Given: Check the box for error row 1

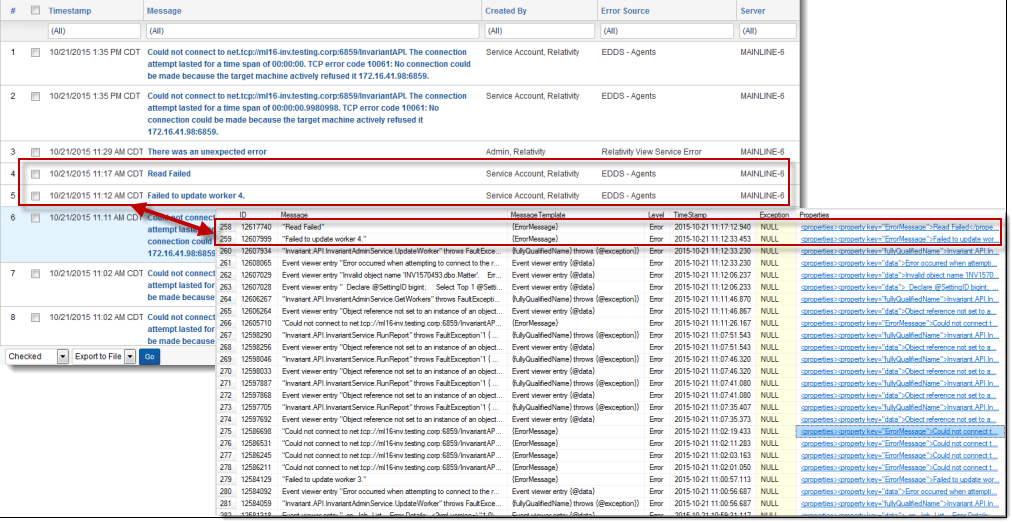Looking at the screenshot, I should click(35, 52).
